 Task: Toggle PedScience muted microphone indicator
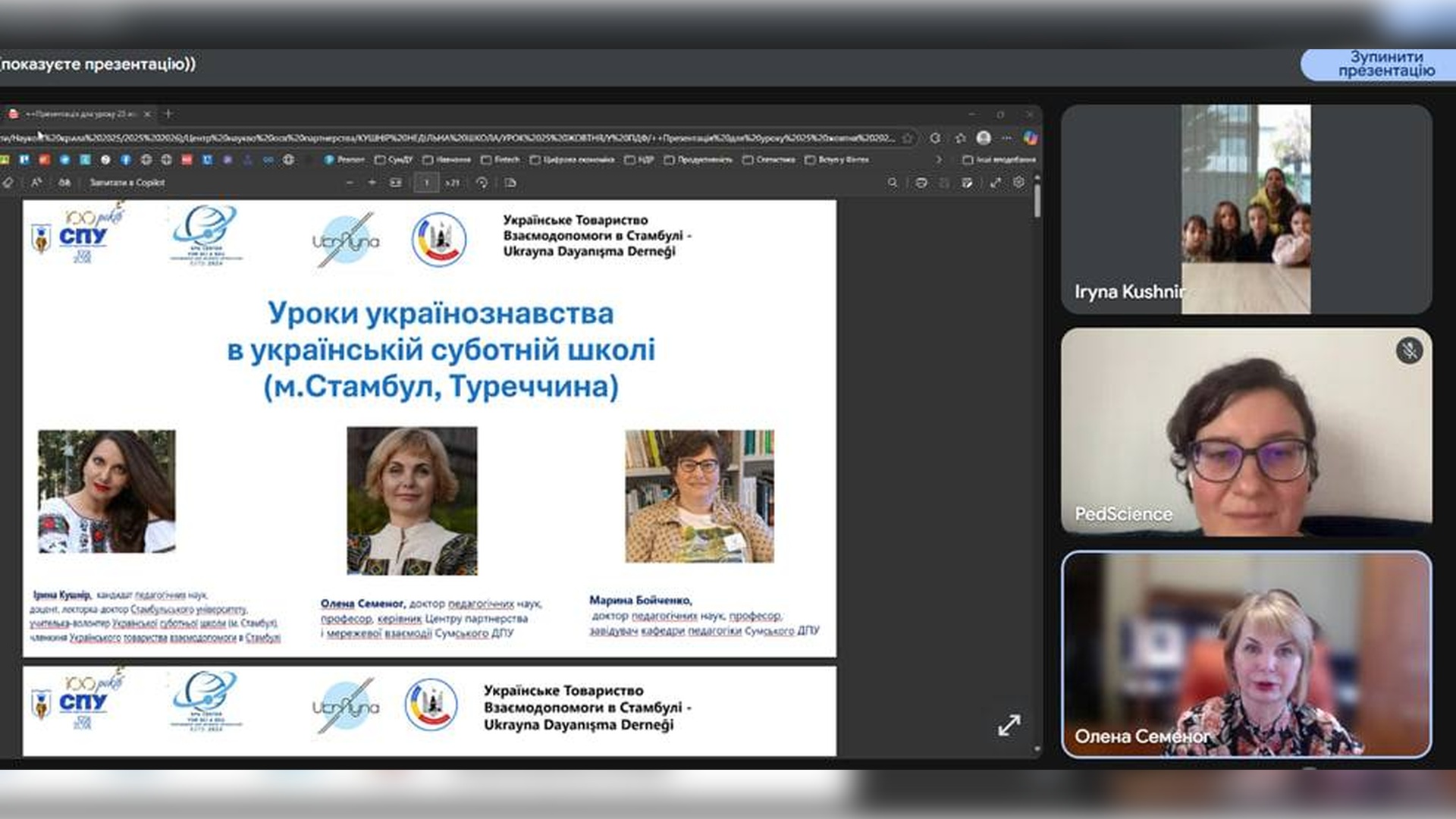[1409, 351]
